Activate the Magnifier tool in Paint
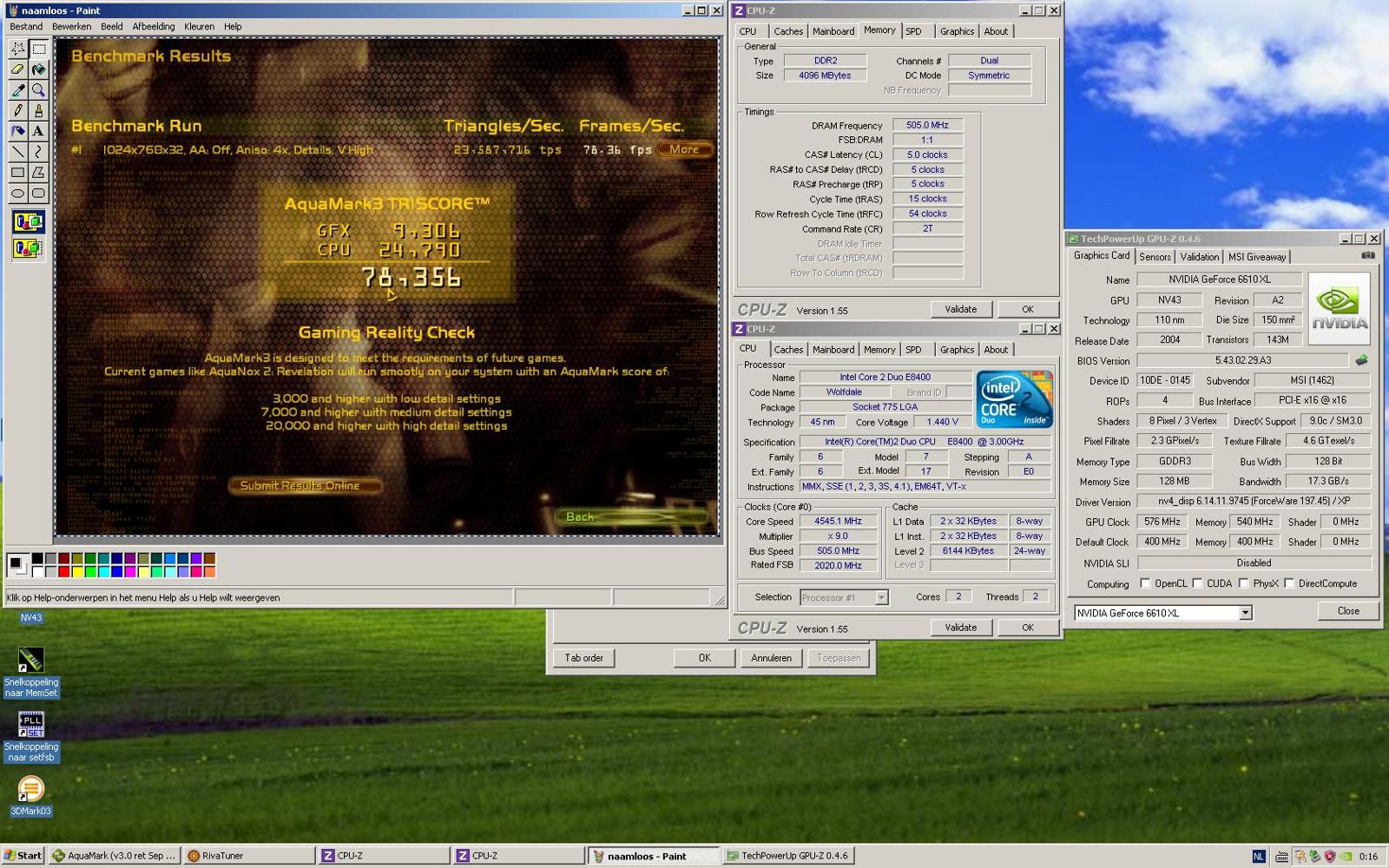The width and height of the screenshot is (1389, 868). click(38, 89)
